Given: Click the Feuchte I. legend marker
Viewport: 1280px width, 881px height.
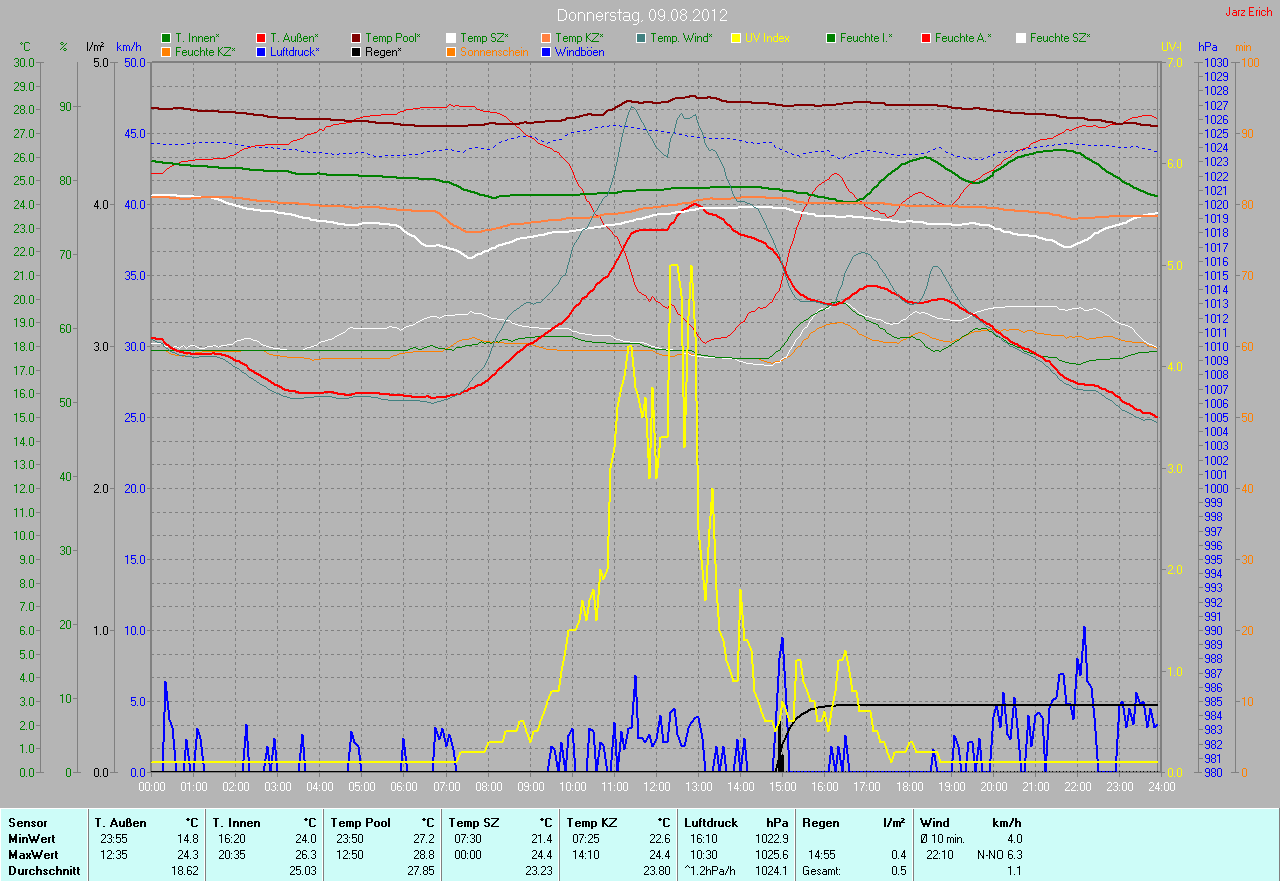Looking at the screenshot, I should pyautogui.click(x=831, y=38).
